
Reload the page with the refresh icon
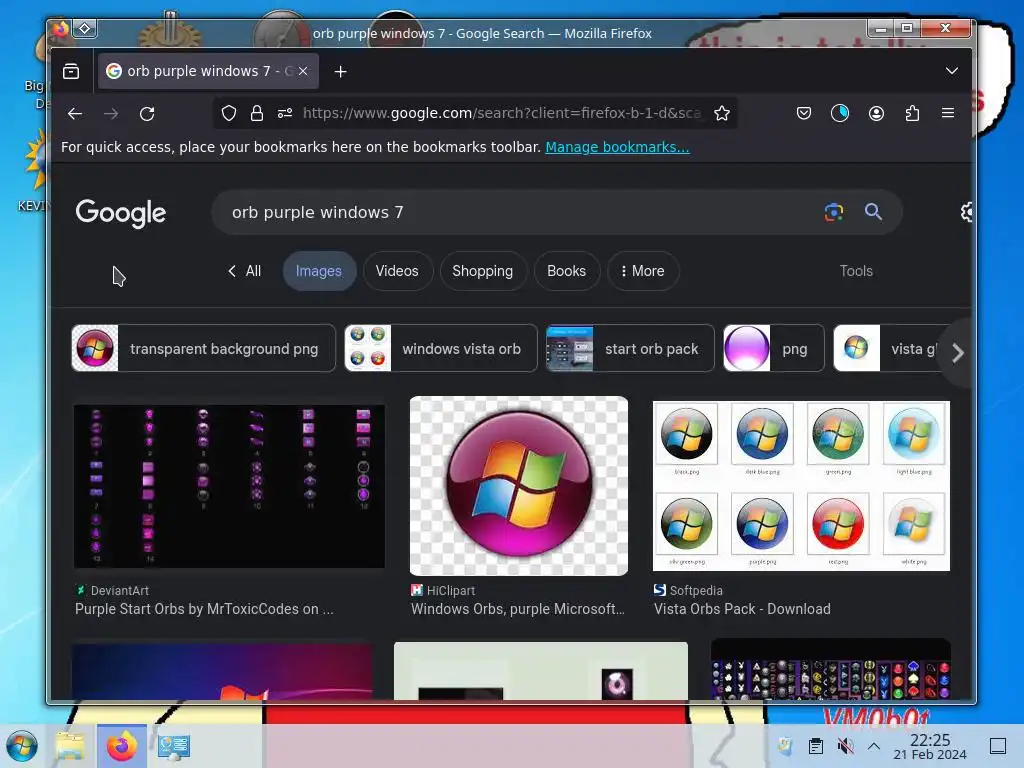[147, 114]
